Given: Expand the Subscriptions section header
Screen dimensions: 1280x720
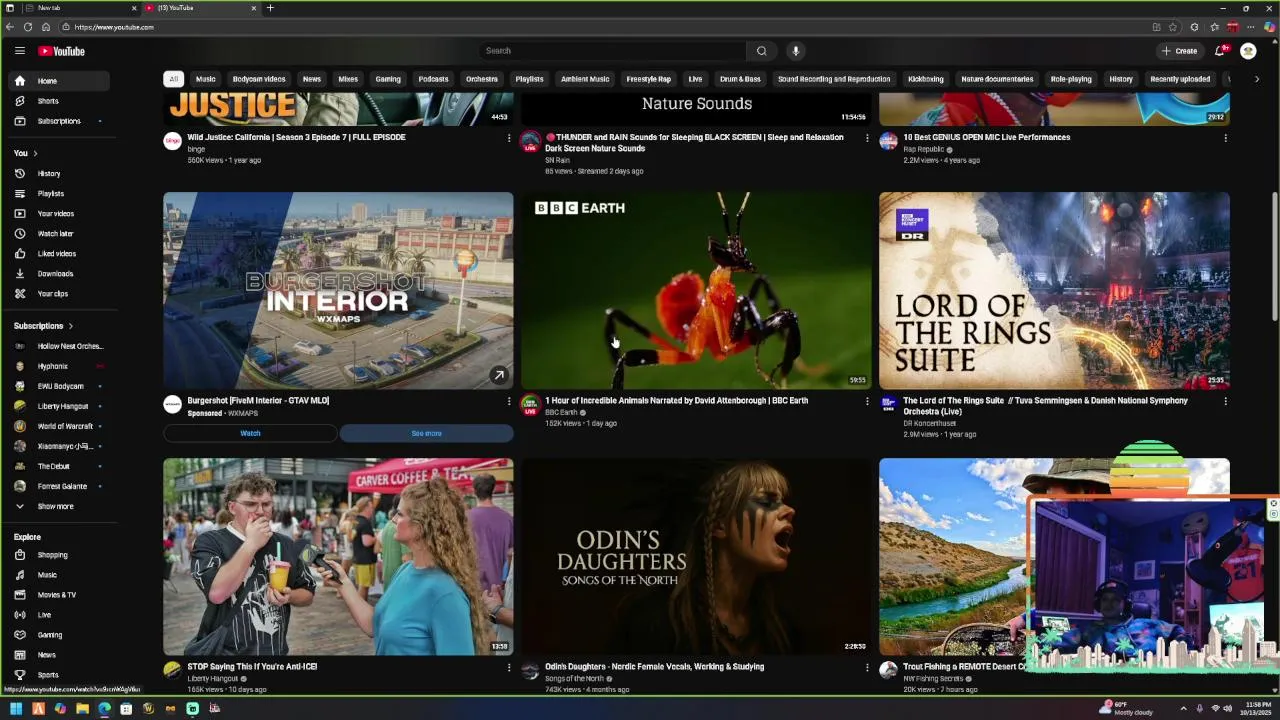Looking at the screenshot, I should click(x=44, y=326).
